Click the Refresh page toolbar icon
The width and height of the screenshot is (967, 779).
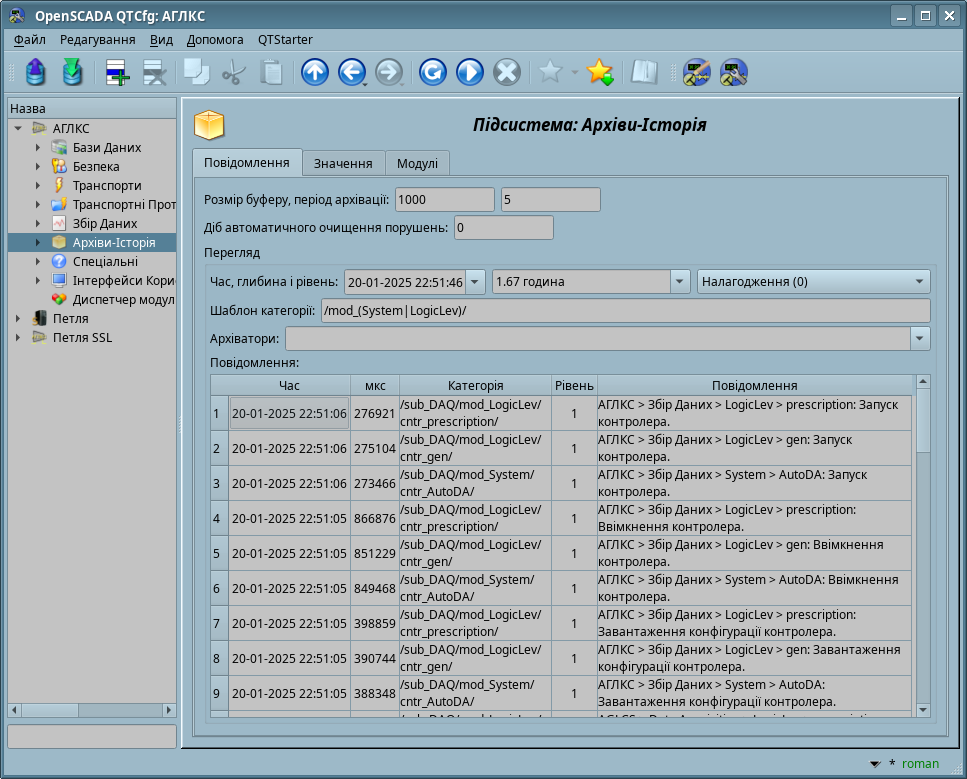pos(432,72)
